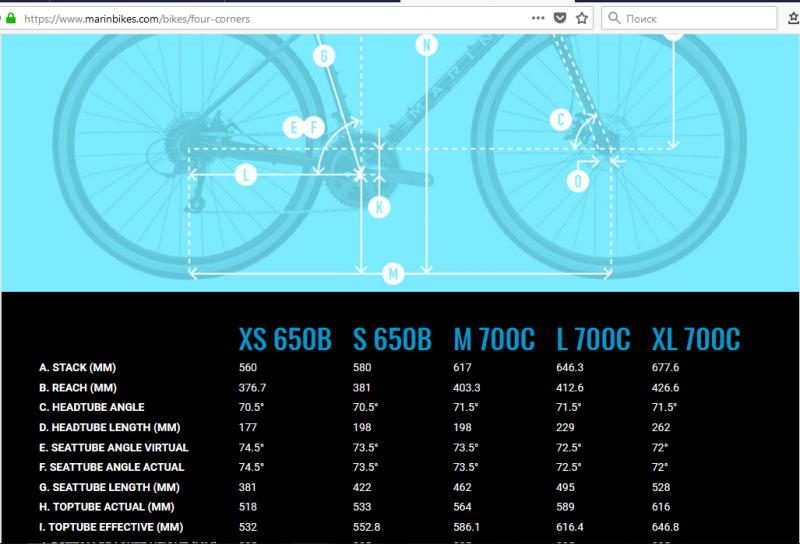Click the M wheelbase marker on diagram
This screenshot has width=800, height=544.
pos(393,274)
